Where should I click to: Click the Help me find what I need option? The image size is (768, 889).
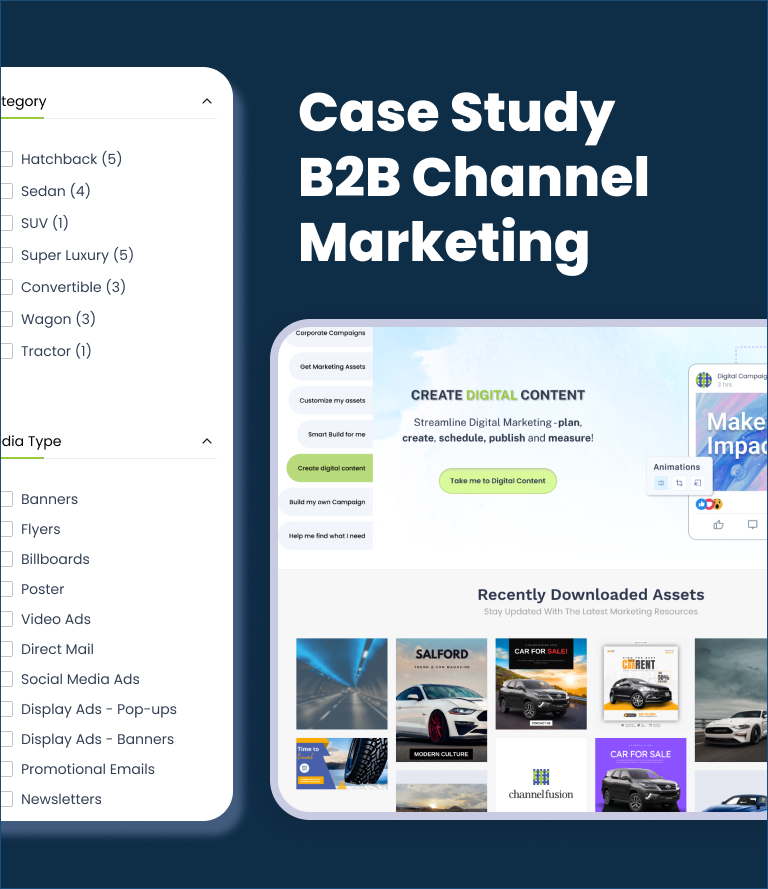pyautogui.click(x=327, y=536)
